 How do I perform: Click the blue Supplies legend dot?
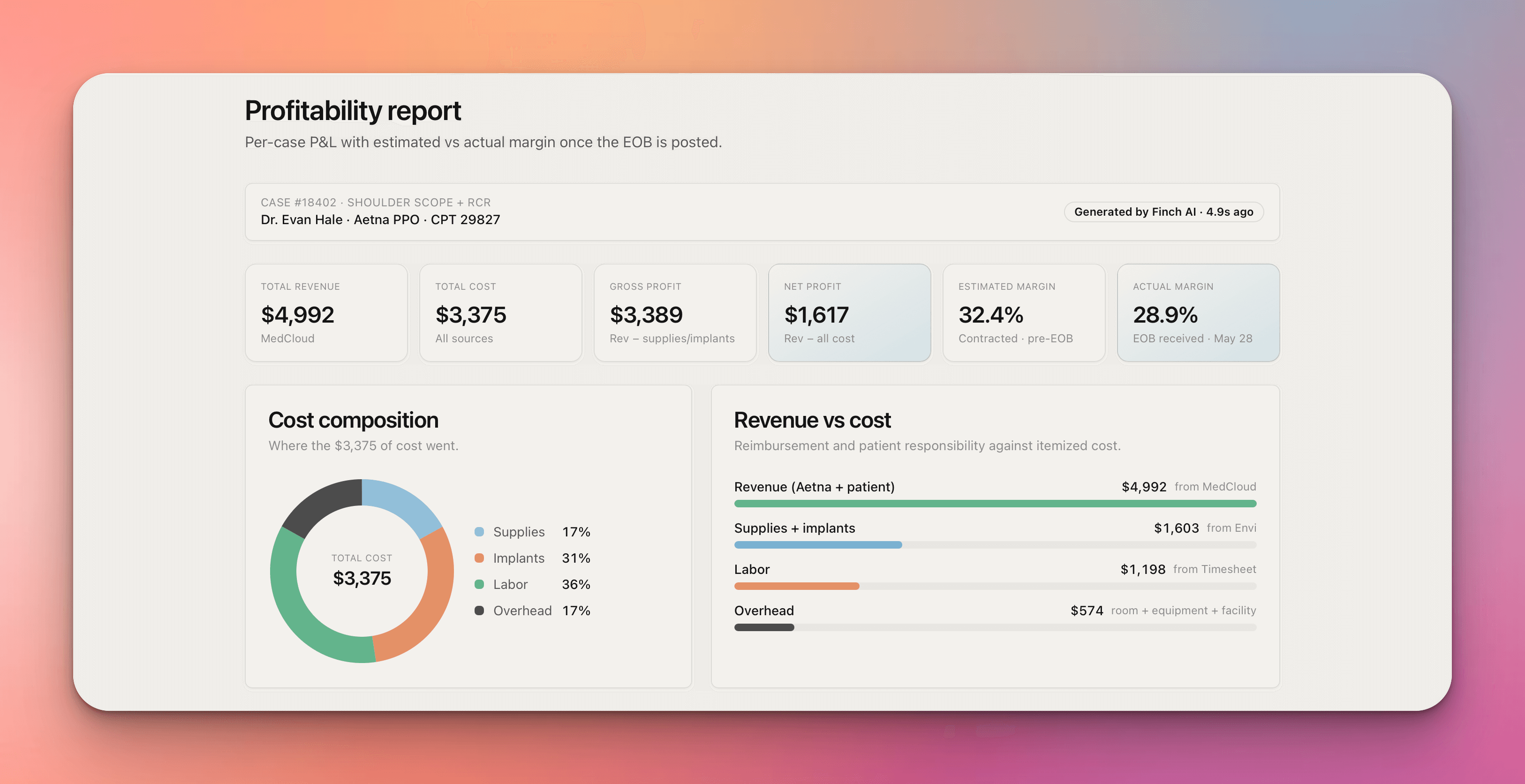pos(480,532)
